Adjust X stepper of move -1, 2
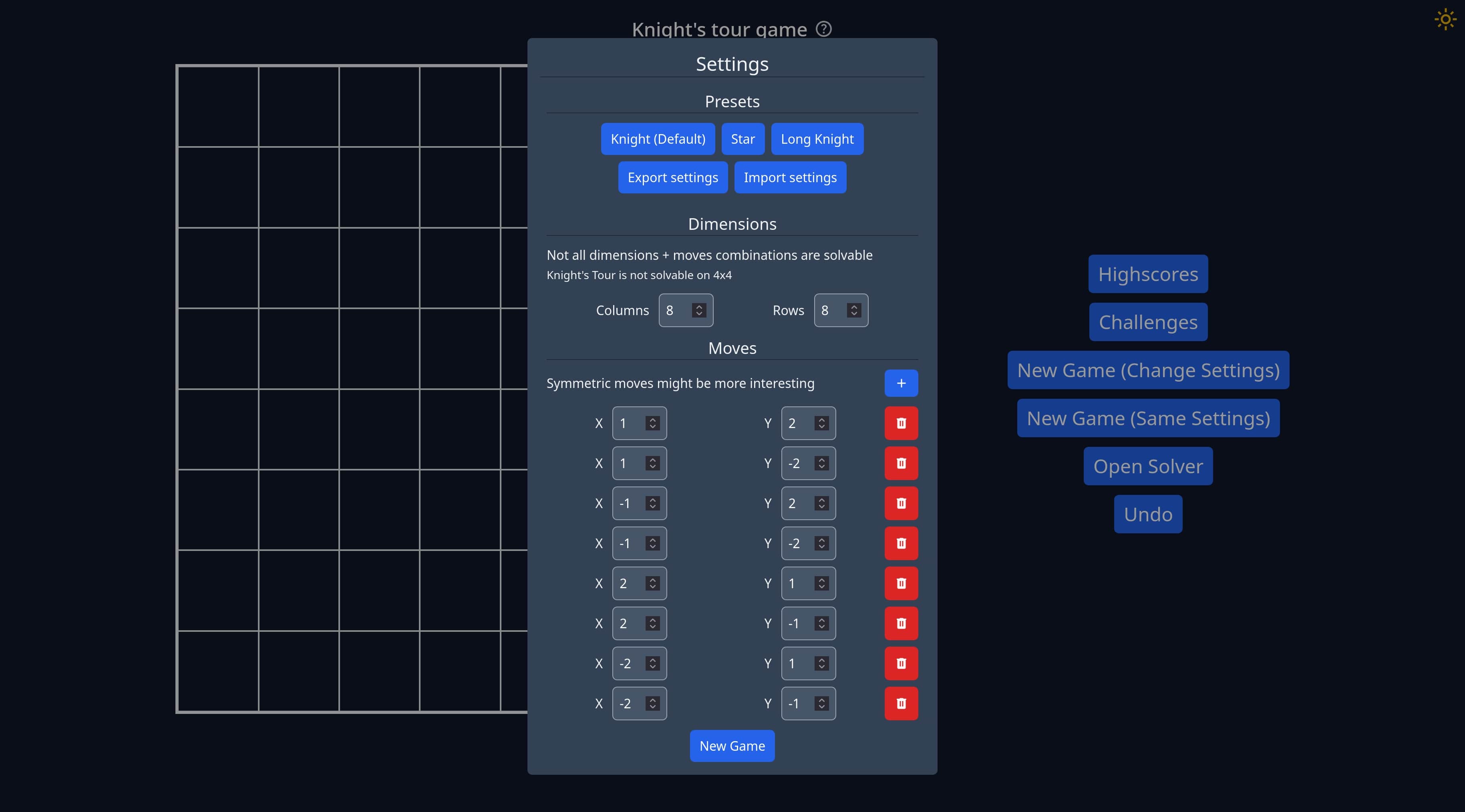This screenshot has width=1465, height=812. [x=652, y=503]
